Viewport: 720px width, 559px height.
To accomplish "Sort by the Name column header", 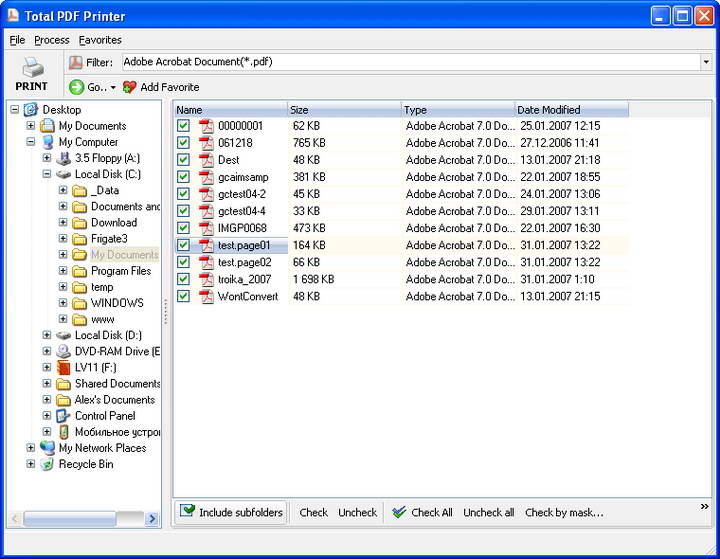I will coord(231,110).
